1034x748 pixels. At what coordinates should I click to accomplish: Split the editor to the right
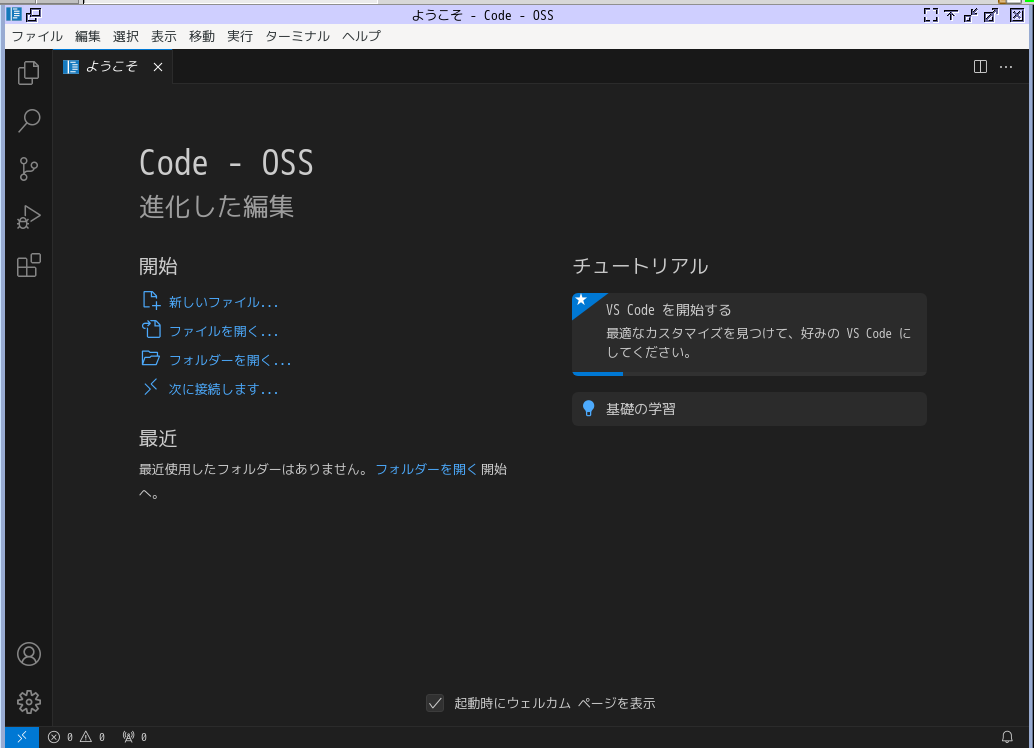[980, 67]
